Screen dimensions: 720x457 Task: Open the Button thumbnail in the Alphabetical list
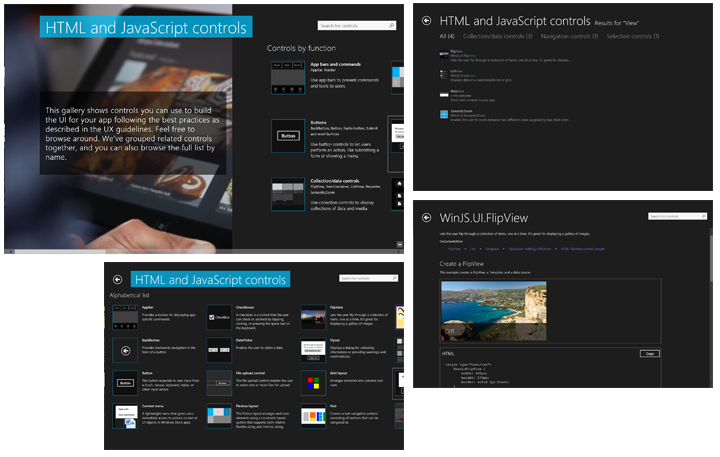pos(125,383)
